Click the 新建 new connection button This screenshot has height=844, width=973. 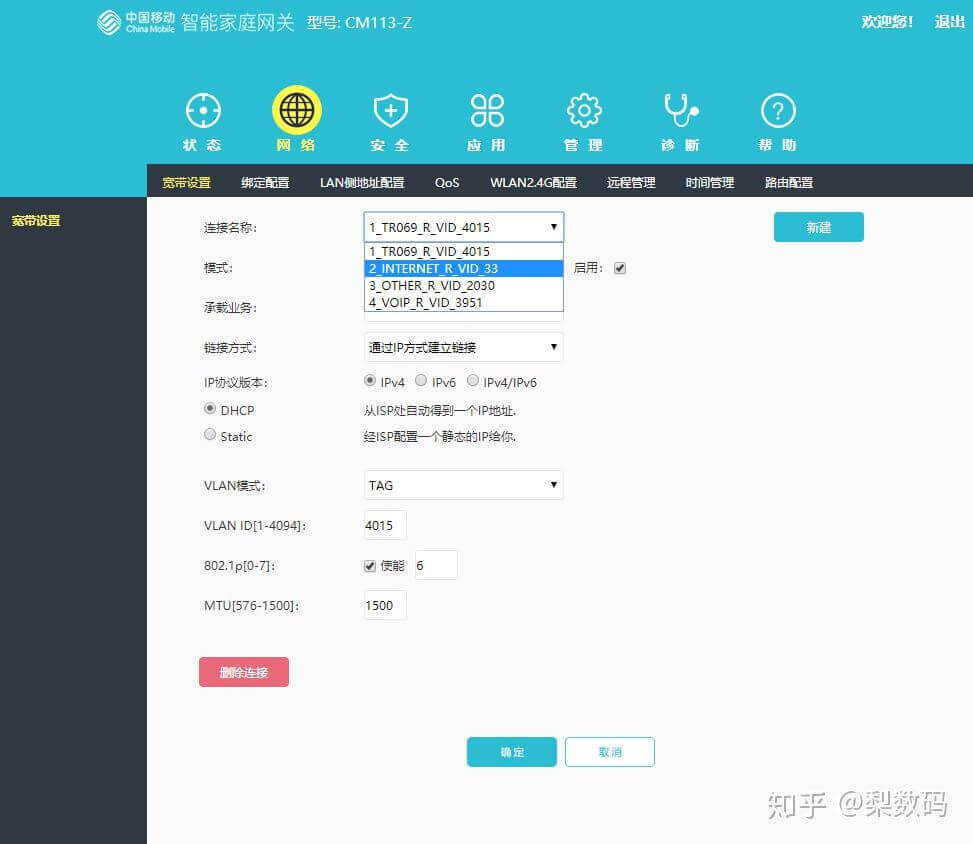(x=818, y=227)
